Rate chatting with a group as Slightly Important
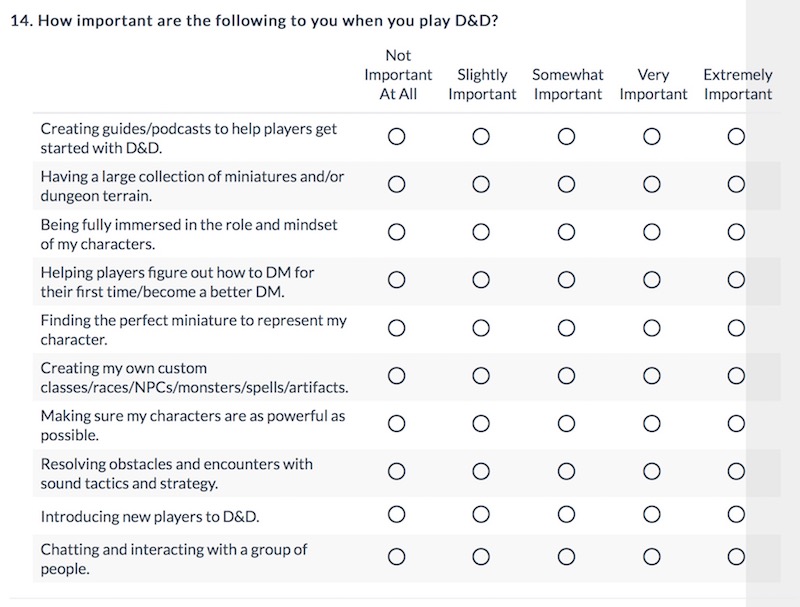 point(481,557)
